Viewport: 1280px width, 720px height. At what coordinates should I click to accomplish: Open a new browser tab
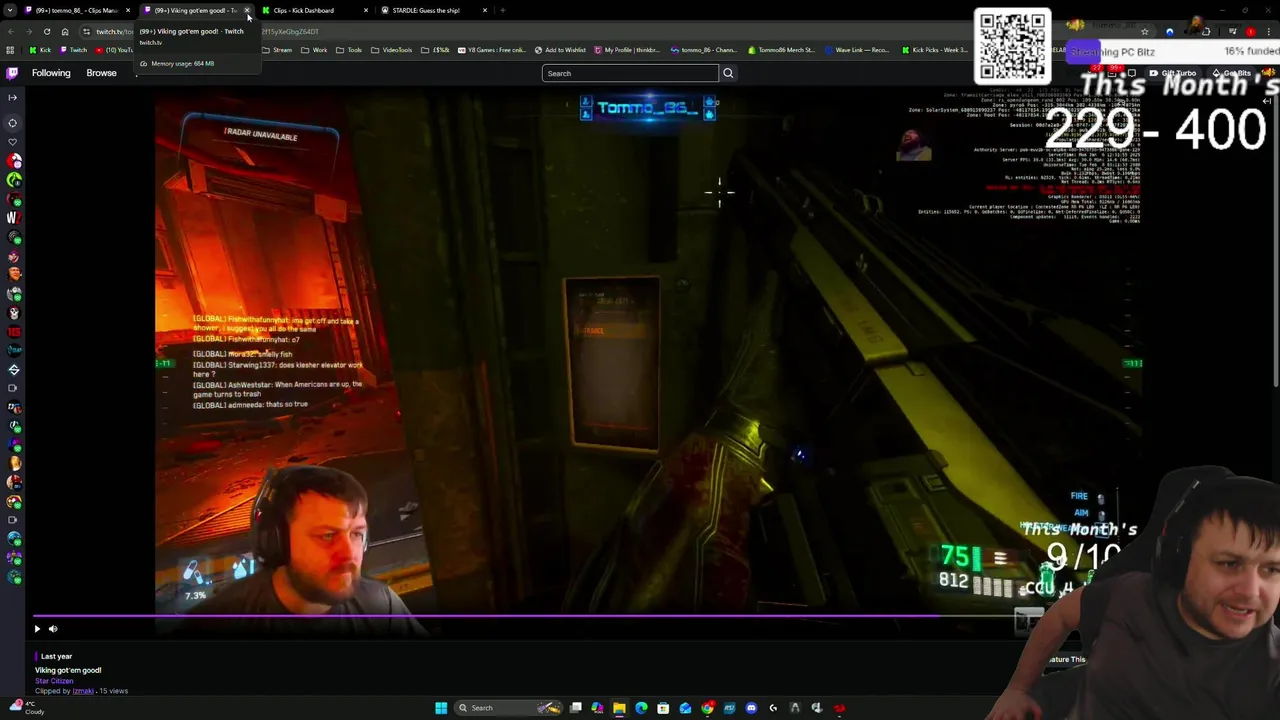[502, 10]
